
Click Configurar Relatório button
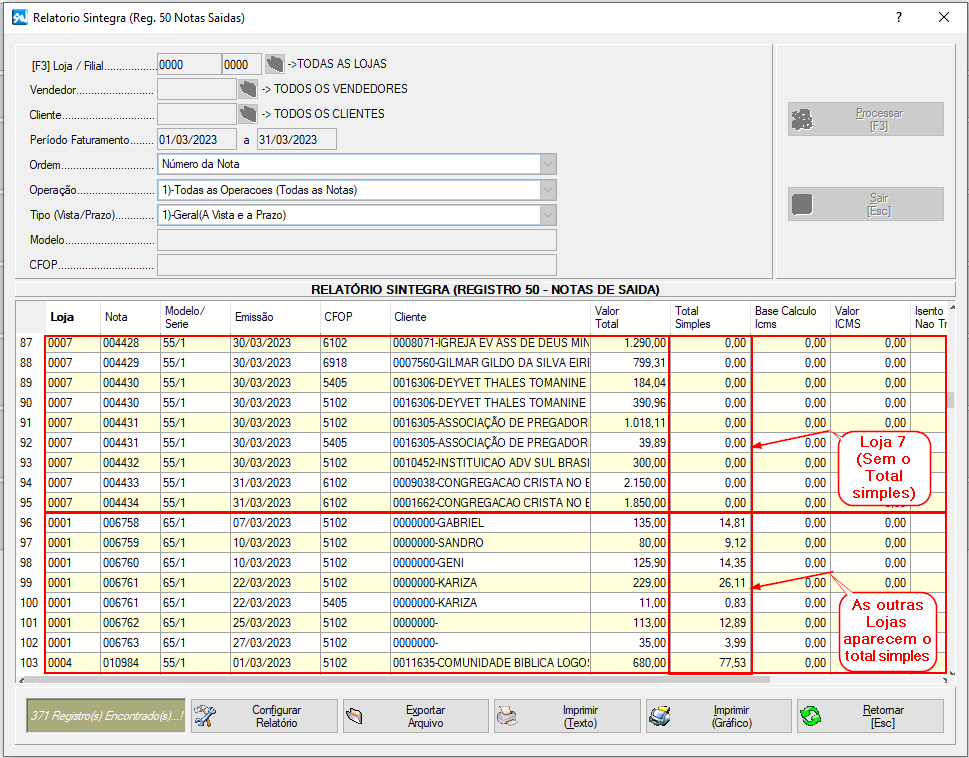pos(264,716)
